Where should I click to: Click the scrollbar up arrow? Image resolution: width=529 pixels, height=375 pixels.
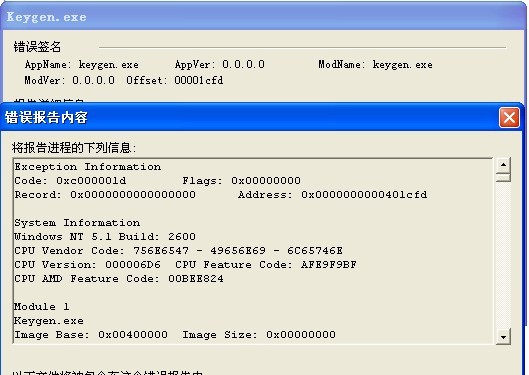[x=503, y=165]
